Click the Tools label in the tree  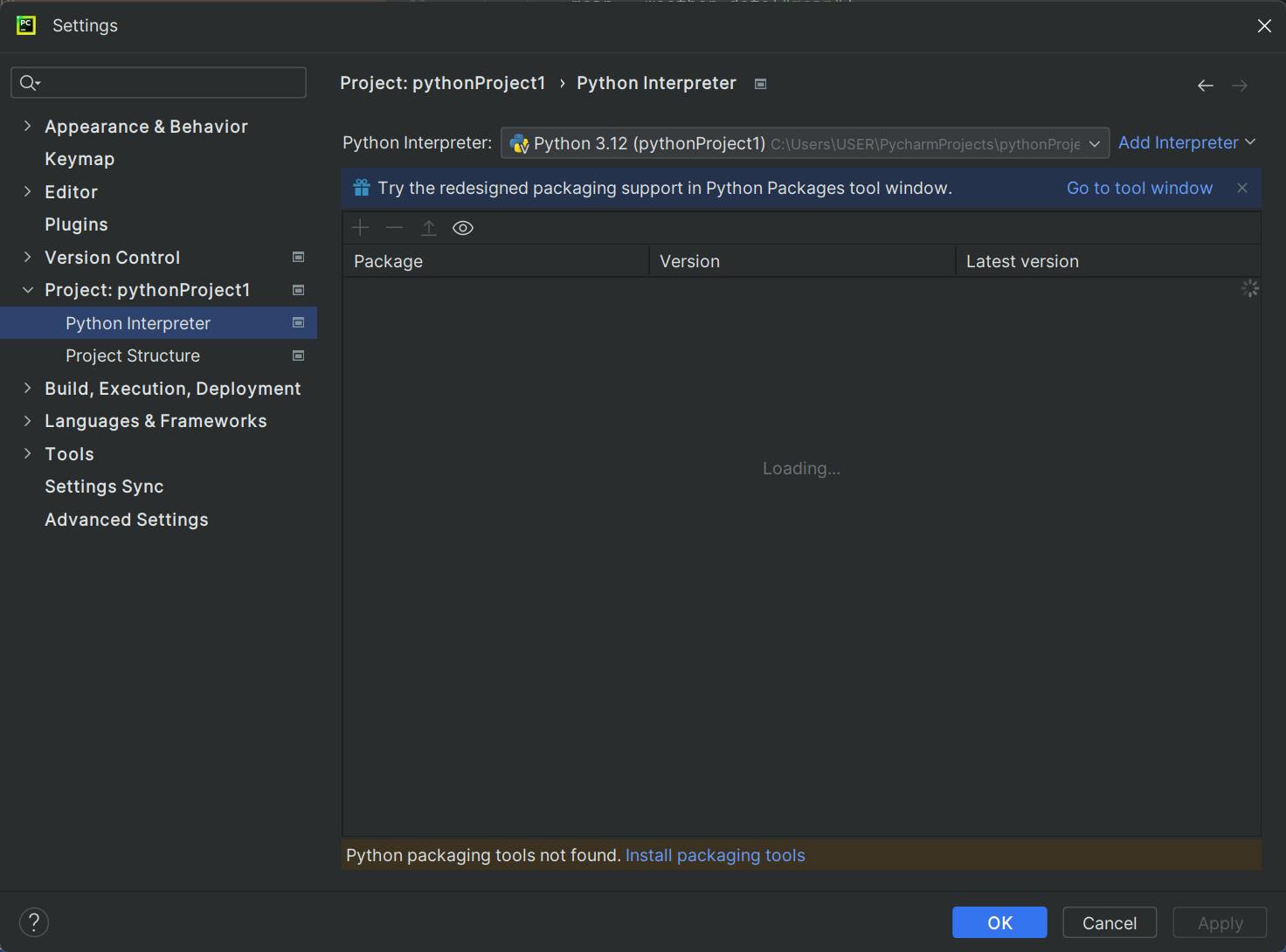point(69,453)
